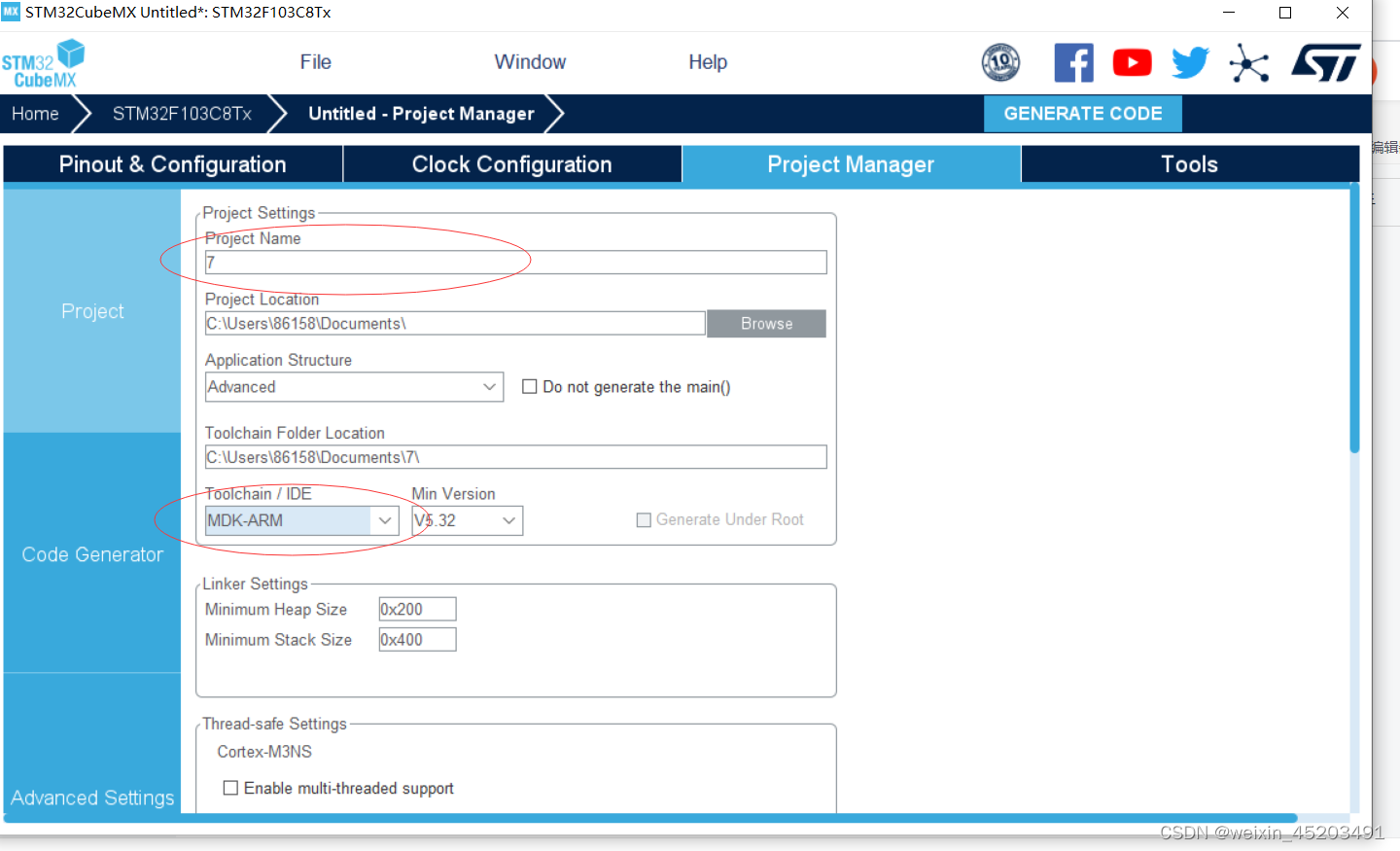Close the STM32CubeMX window
The height and width of the screenshot is (851, 1400).
(1343, 13)
